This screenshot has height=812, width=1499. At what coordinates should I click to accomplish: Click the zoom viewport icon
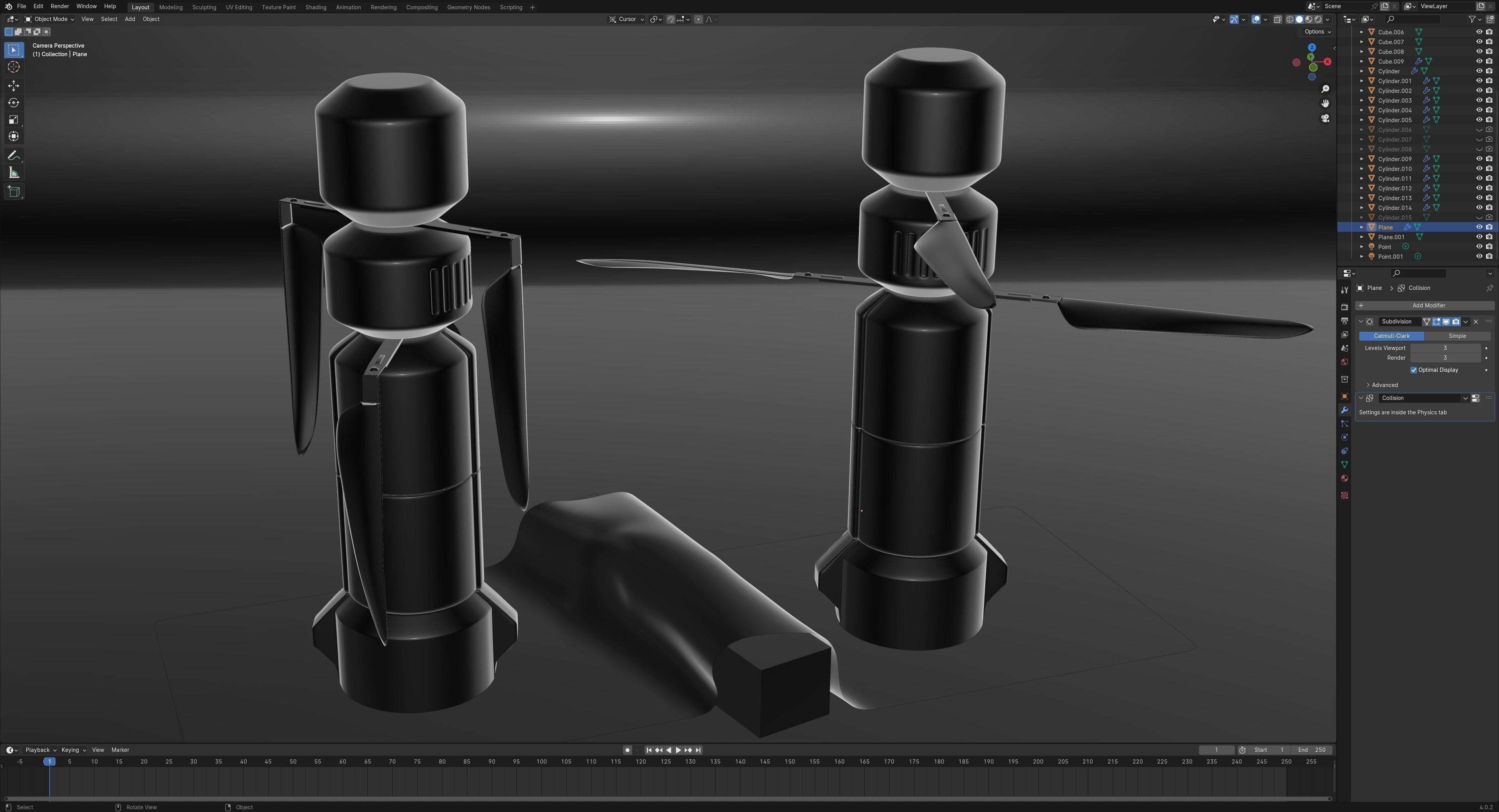pos(1325,89)
